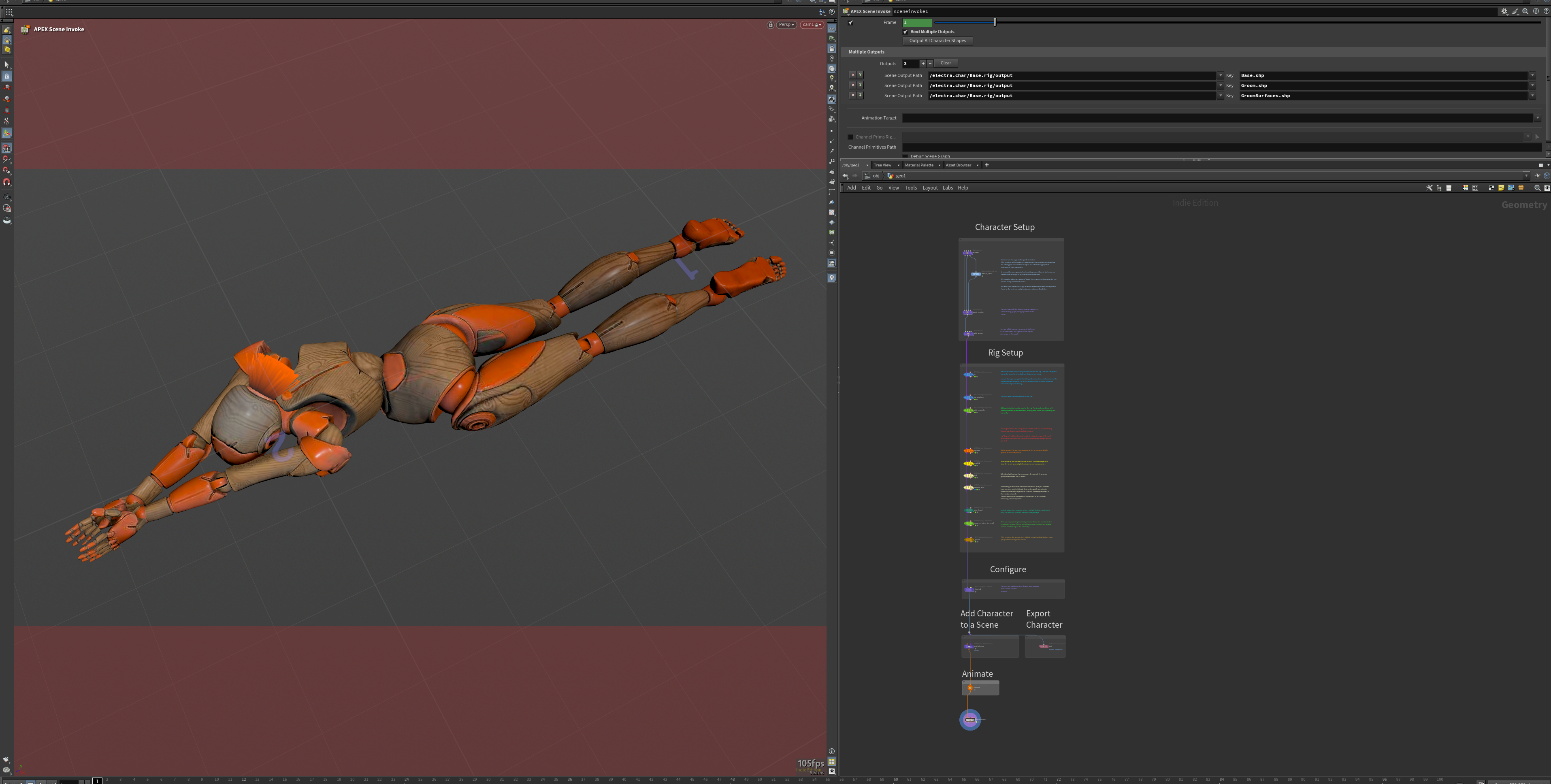Viewport: 1551px width, 784px height.
Task: Open parameter pane help icon
Action: 1546,11
